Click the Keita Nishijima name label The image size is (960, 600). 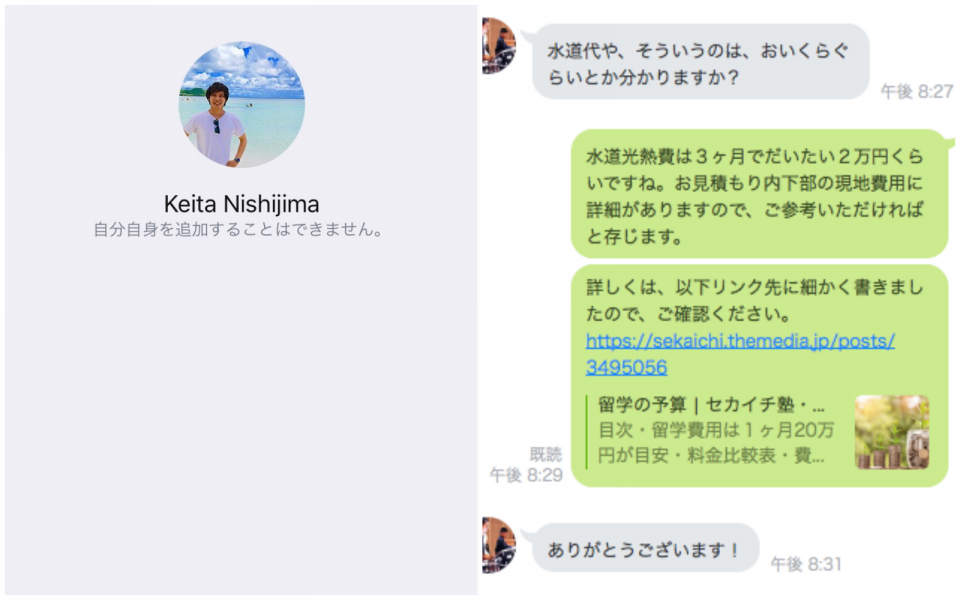pyautogui.click(x=241, y=204)
